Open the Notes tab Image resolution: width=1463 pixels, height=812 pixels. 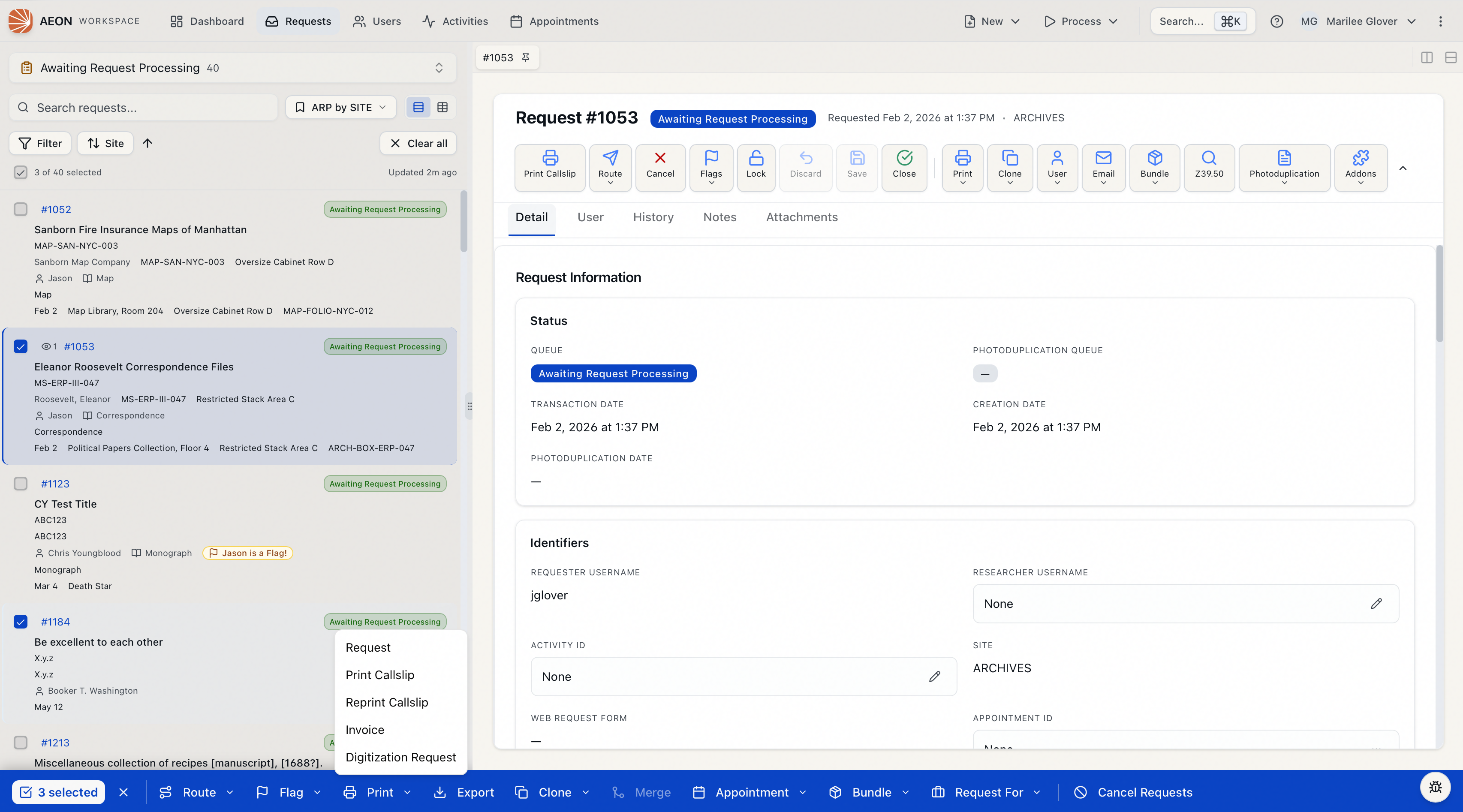pos(719,217)
